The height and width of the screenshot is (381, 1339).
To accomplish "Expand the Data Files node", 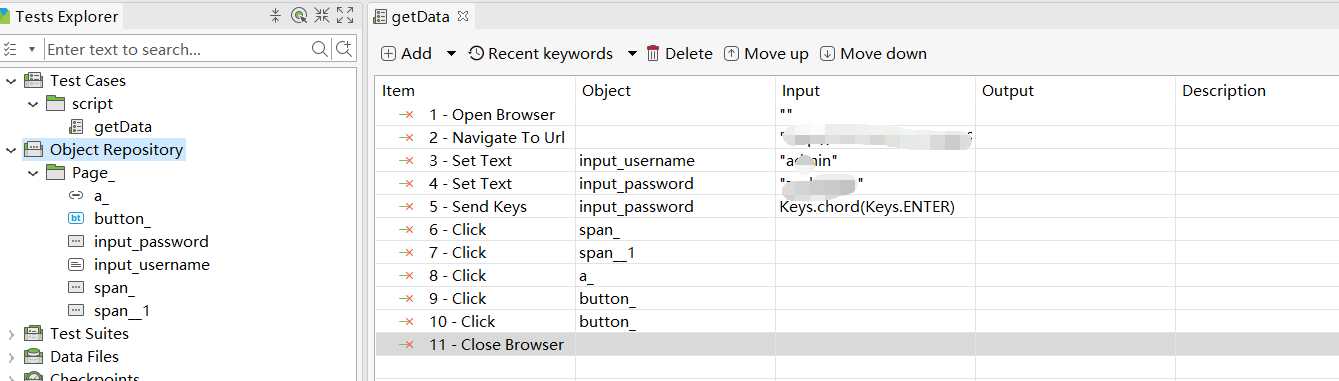I will pyautogui.click(x=10, y=356).
